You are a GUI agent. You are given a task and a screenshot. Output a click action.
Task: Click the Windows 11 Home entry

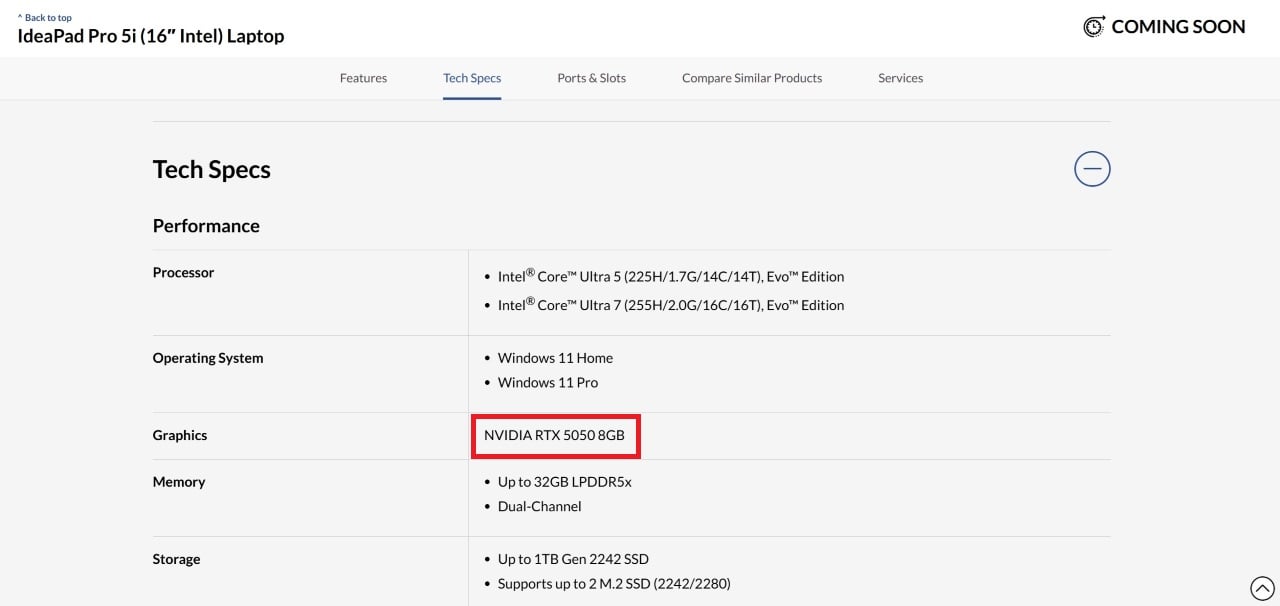[x=555, y=358]
